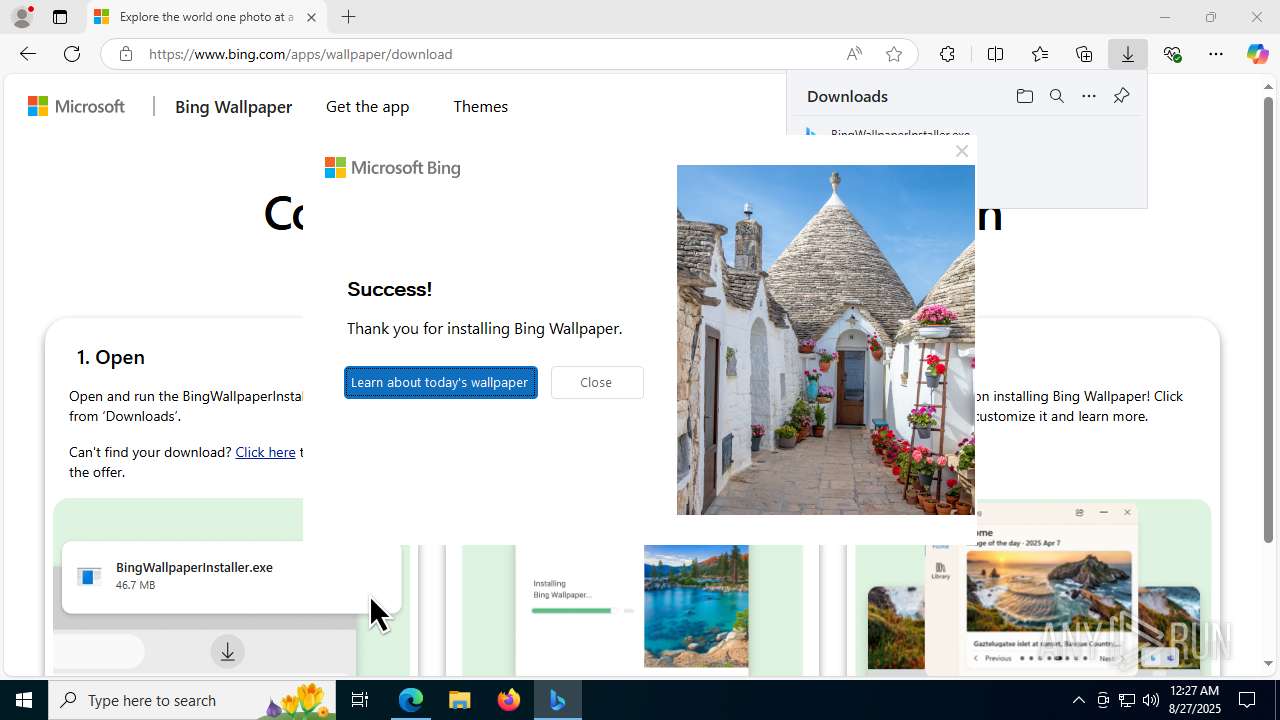Click the taskbar search box
The width and height of the screenshot is (1280, 720).
[192, 700]
